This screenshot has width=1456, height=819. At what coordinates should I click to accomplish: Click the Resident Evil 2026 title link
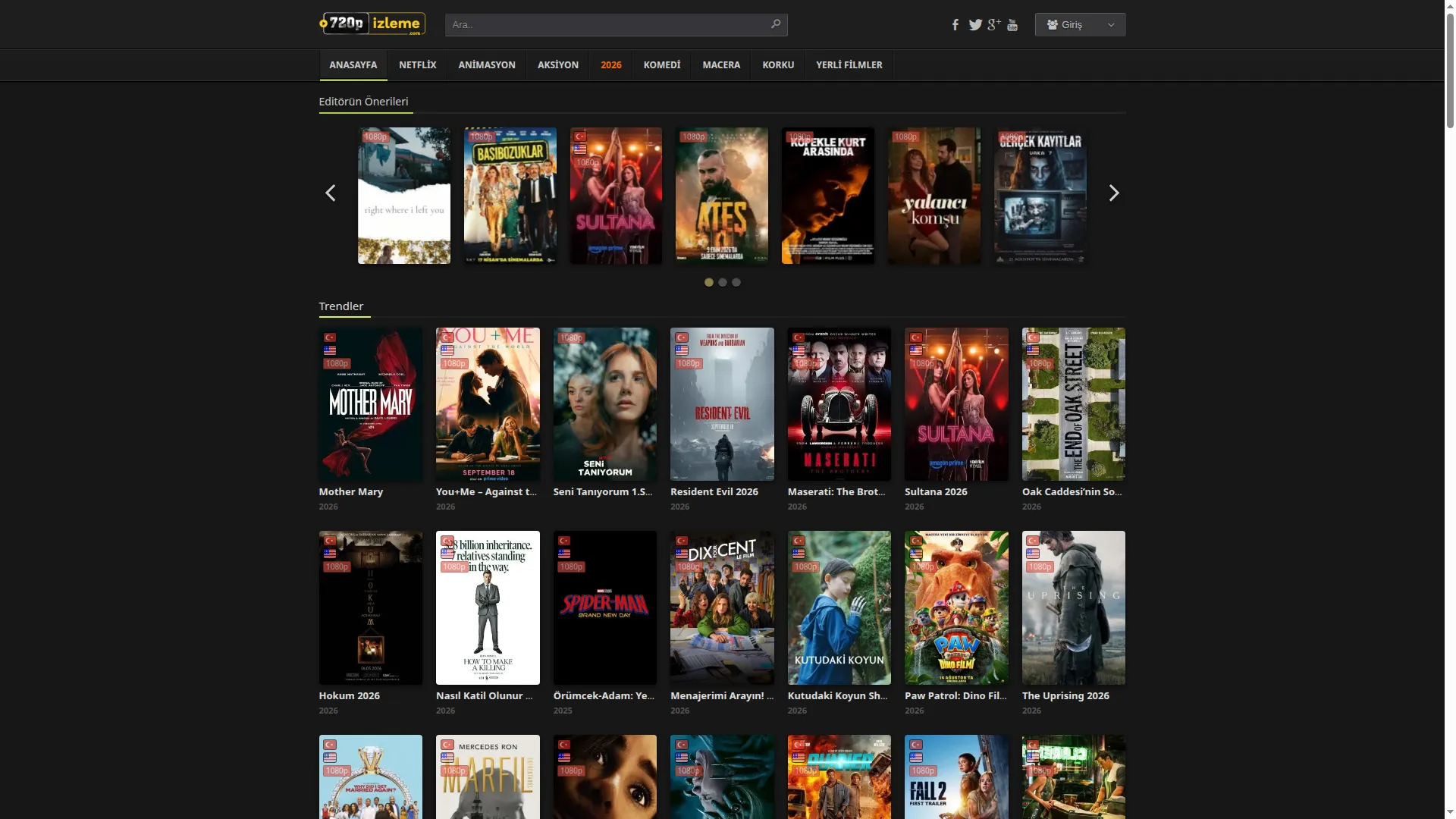tap(714, 492)
